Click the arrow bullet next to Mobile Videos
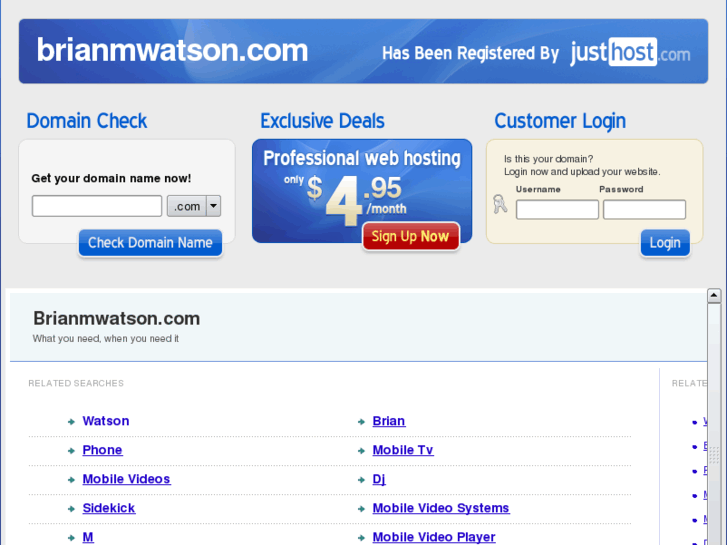Viewport: 727px width, 545px height. (x=71, y=480)
